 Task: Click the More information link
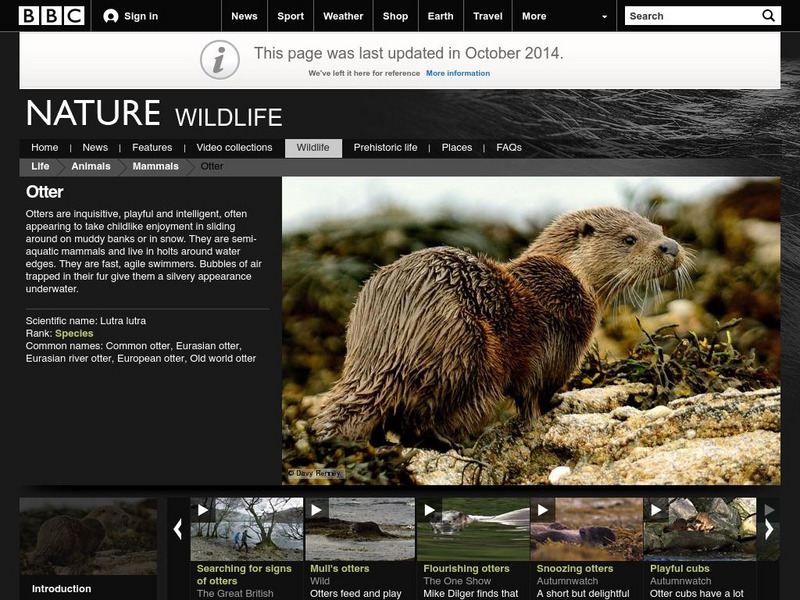458,73
